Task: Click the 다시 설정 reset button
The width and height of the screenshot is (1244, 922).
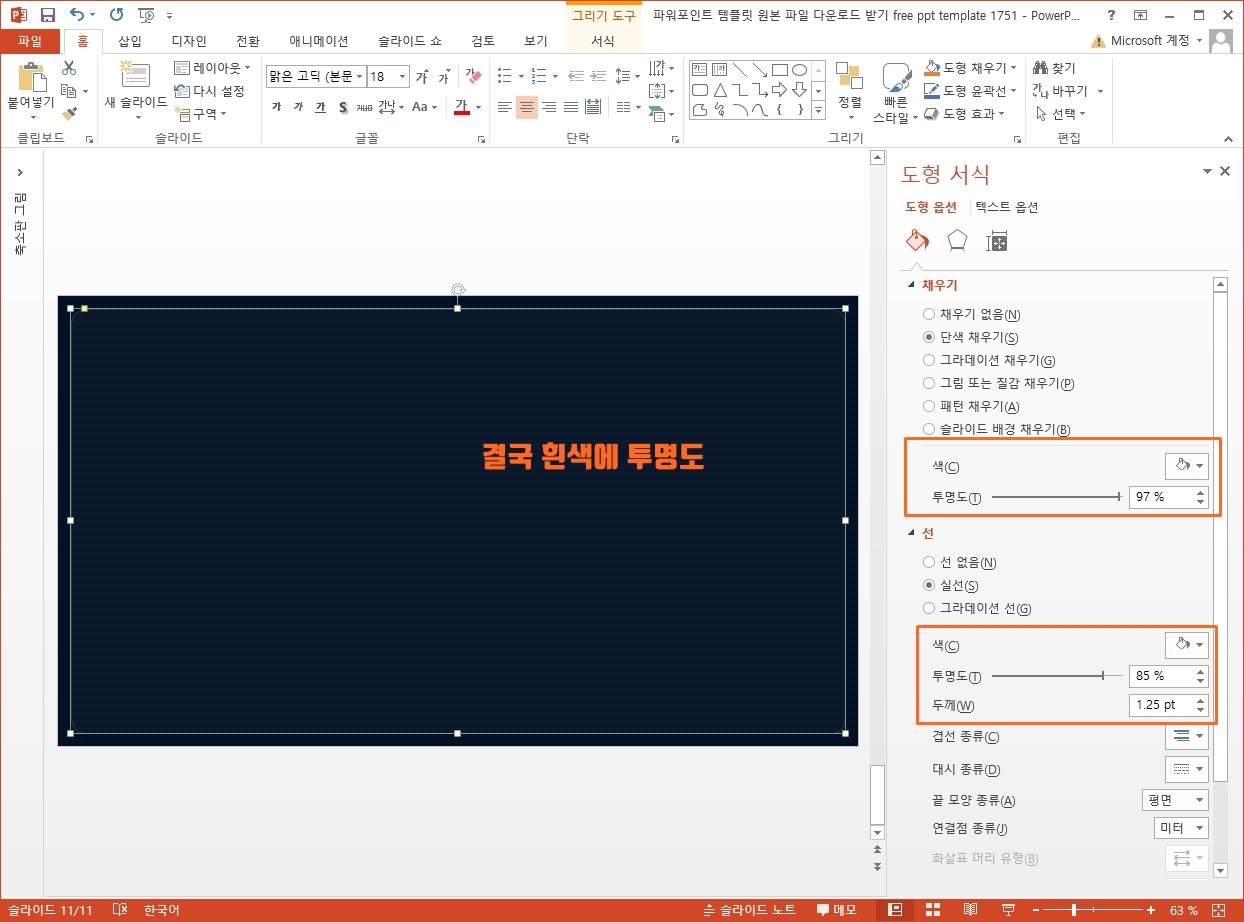Action: (210, 91)
